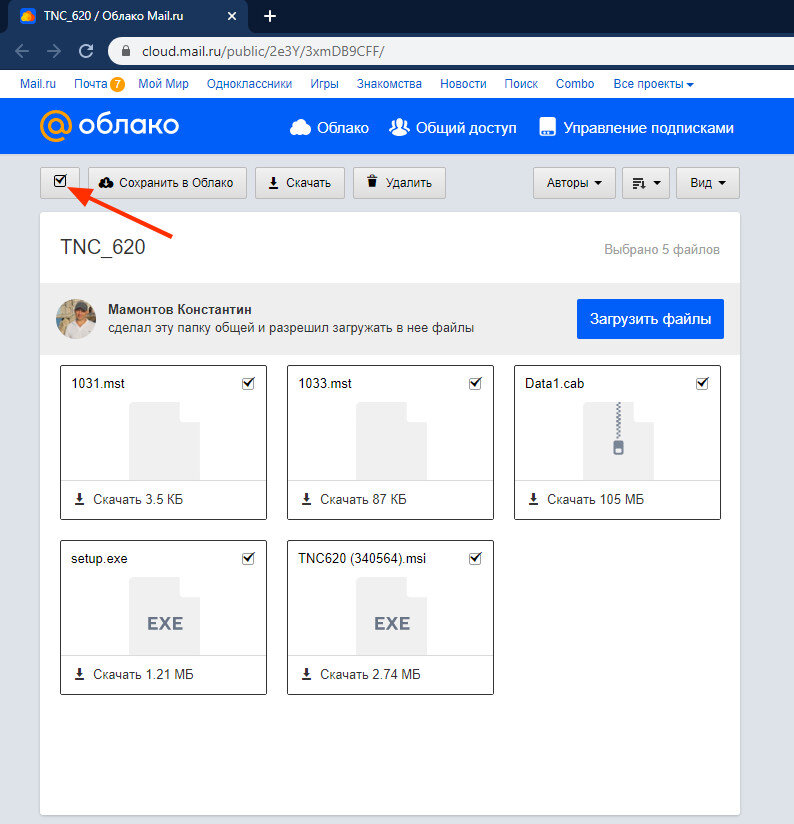794x824 pixels.
Task: Download setup.exe via Скачать 1.21 МБ
Action: [134, 674]
